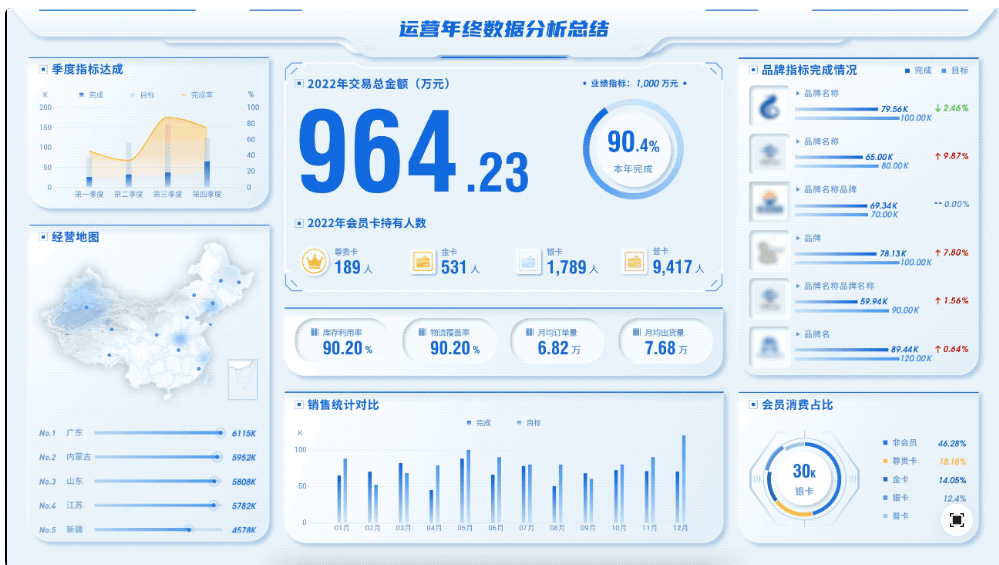Toggle 完成 legend in 销售统计对比 chart

(x=479, y=423)
